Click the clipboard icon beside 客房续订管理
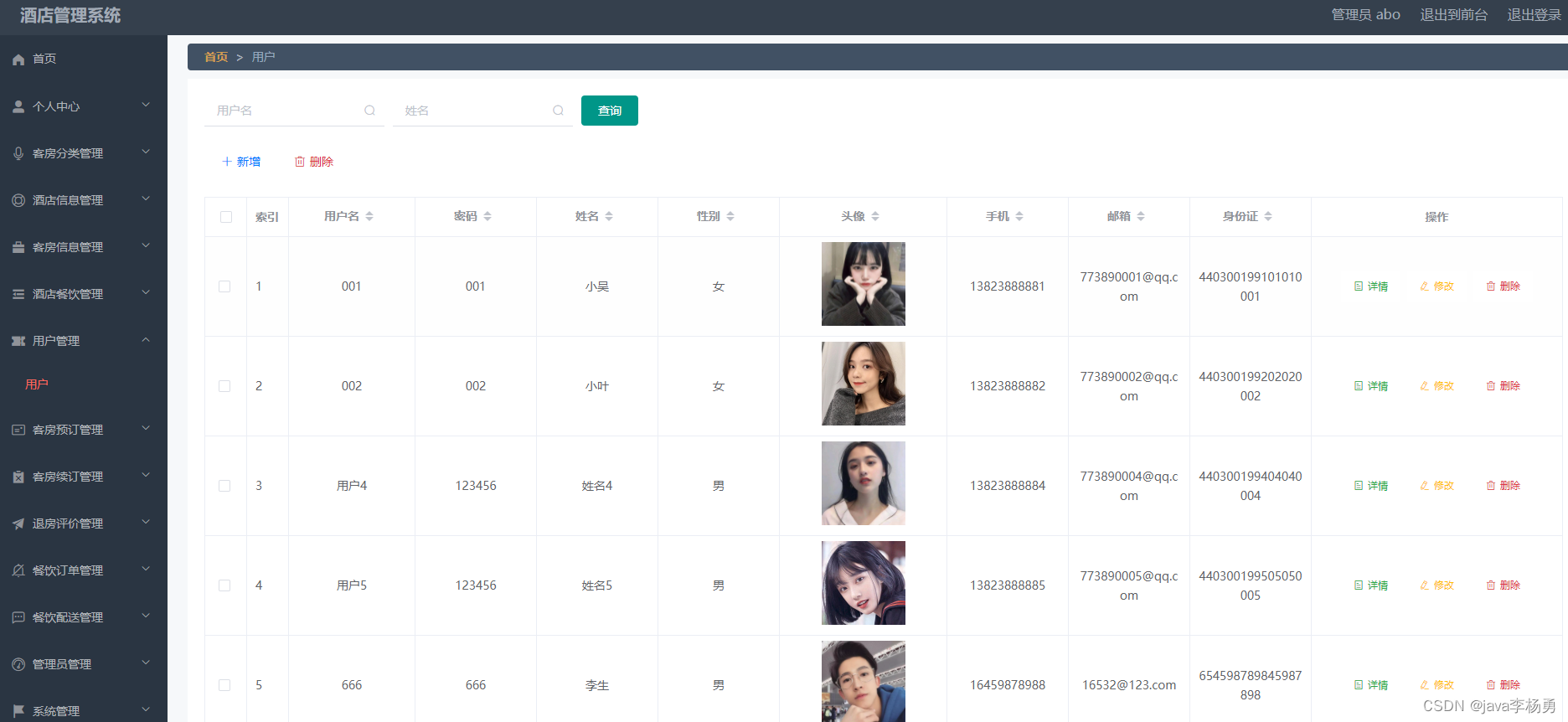Viewport: 1568px width, 722px height. tap(18, 477)
